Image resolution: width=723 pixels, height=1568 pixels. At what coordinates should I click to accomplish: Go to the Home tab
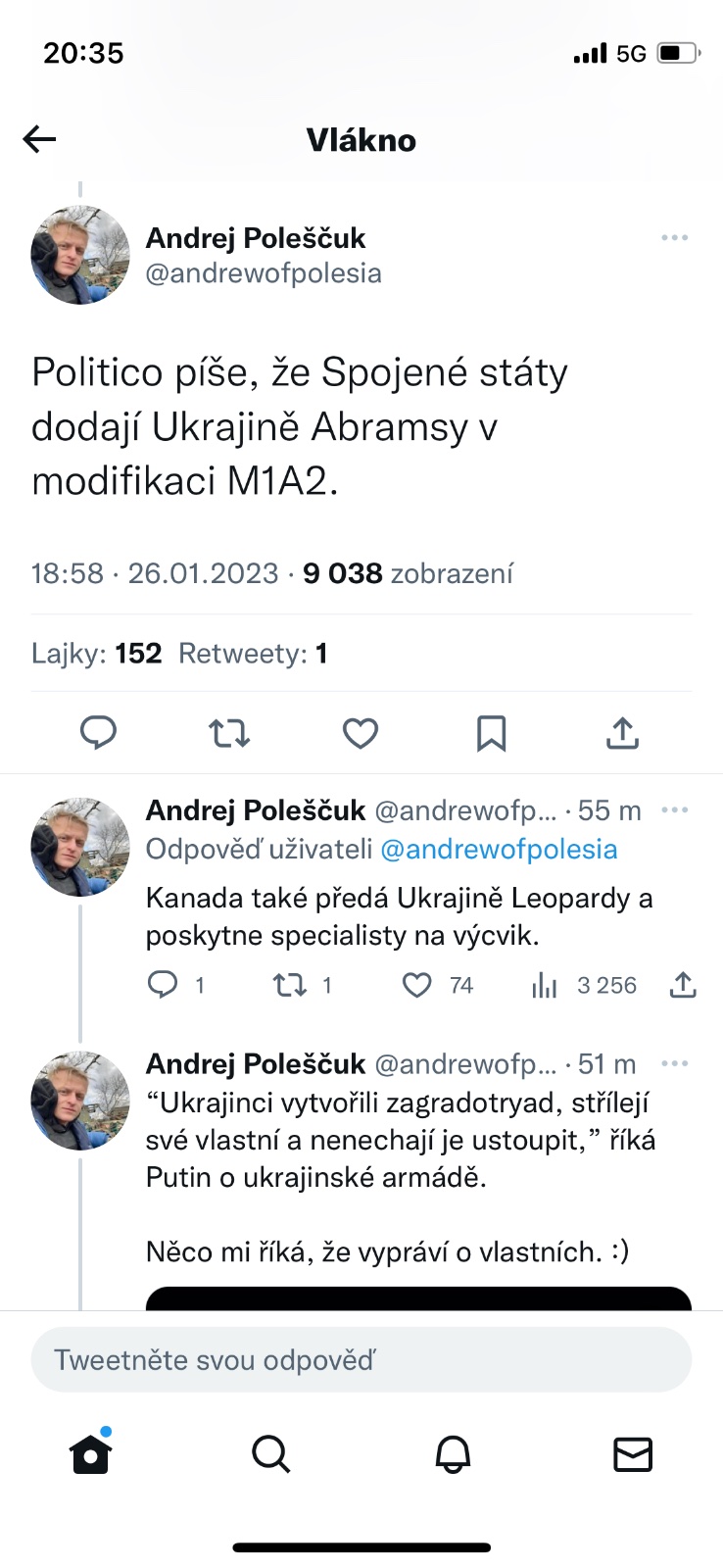[x=91, y=1454]
